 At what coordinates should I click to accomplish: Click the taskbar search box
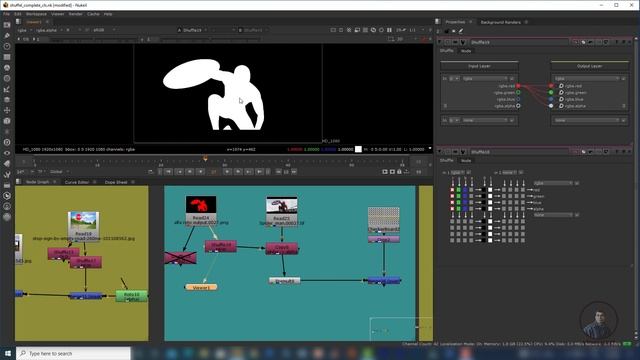click(73, 353)
